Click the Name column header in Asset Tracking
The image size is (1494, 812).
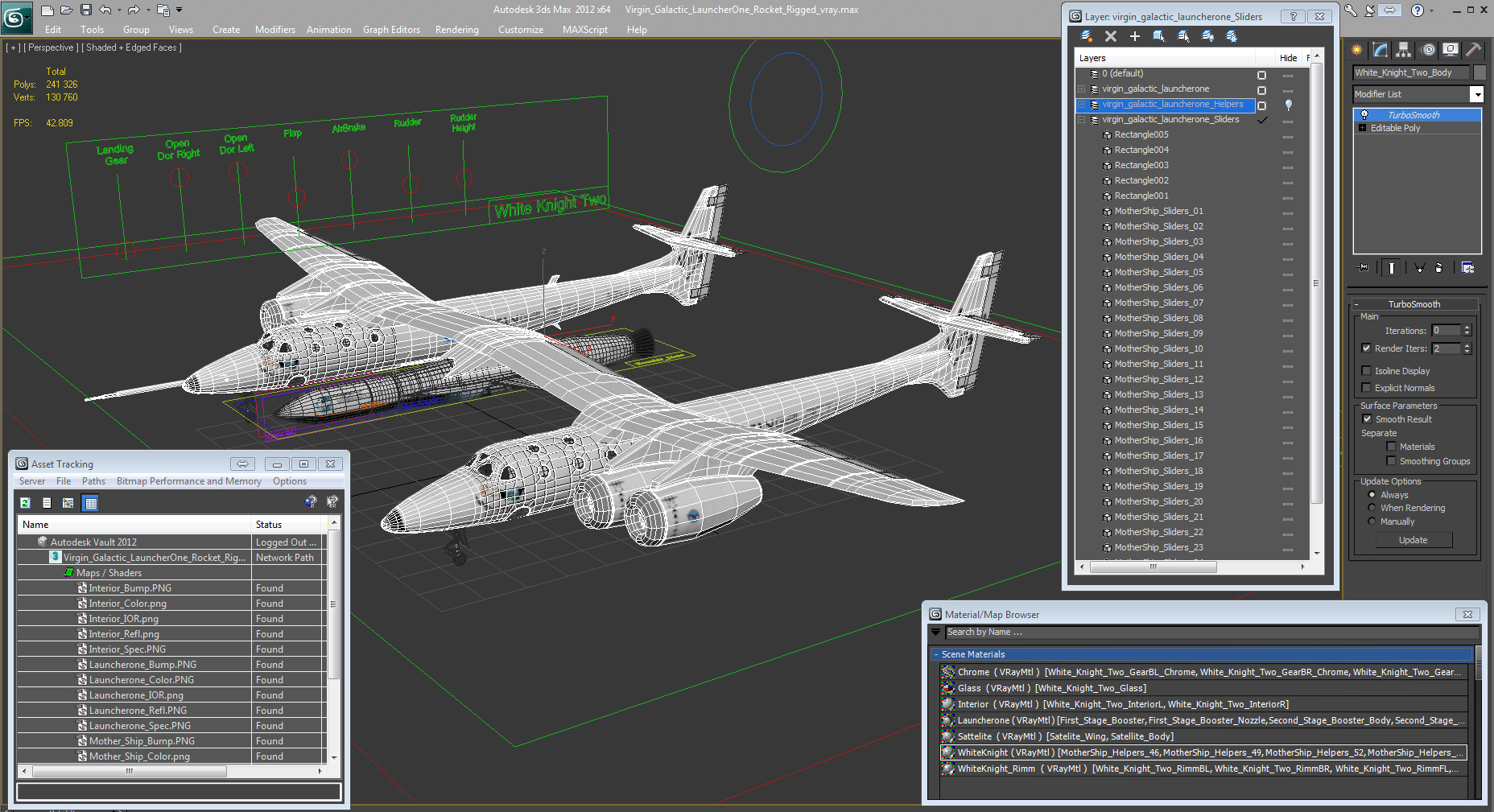[x=134, y=525]
